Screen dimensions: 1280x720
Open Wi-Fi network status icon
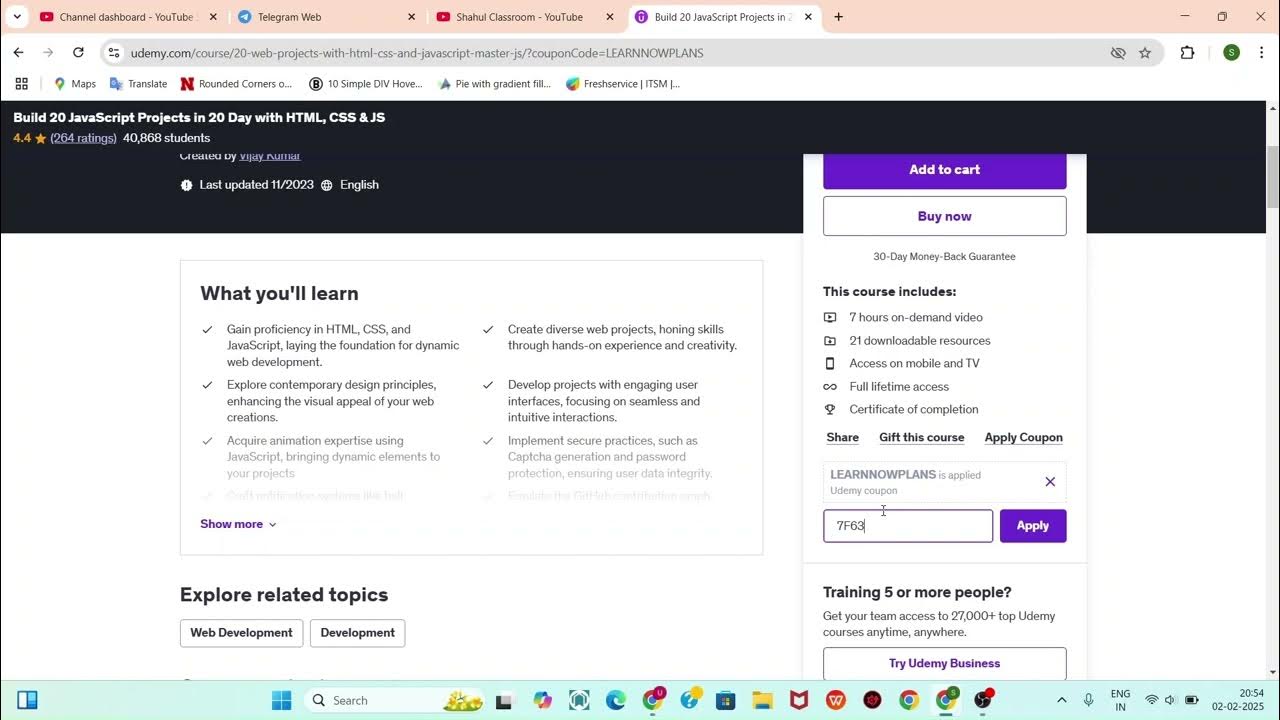coord(1152,700)
